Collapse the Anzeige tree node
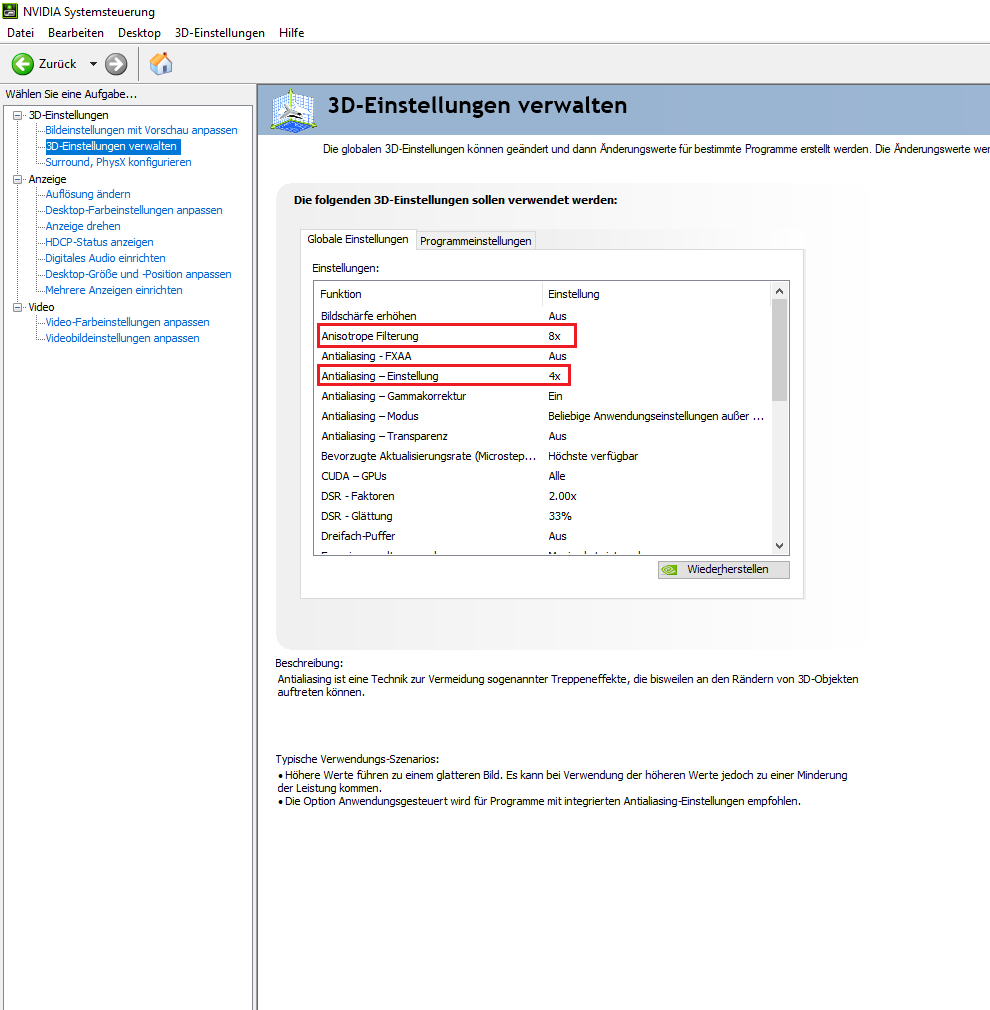The width and height of the screenshot is (990, 1010). coord(17,179)
